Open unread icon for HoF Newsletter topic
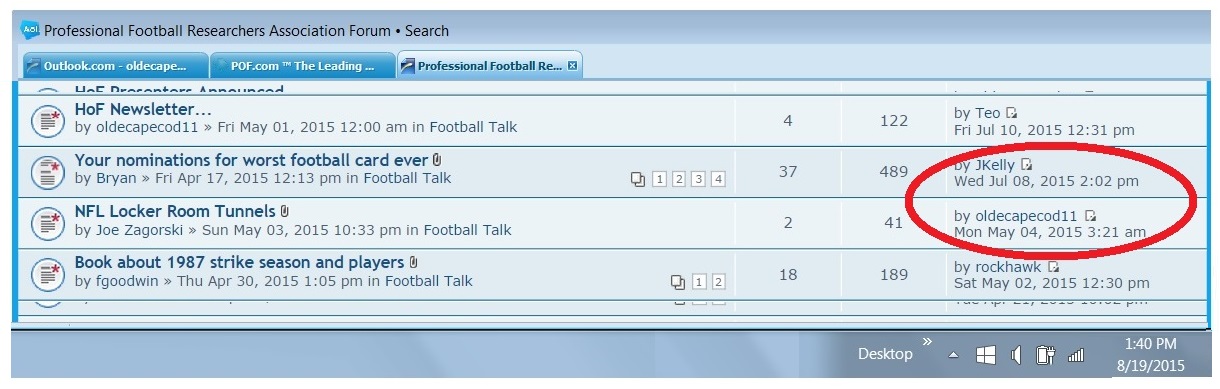Viewport: 1220px width, 389px height. (46, 121)
